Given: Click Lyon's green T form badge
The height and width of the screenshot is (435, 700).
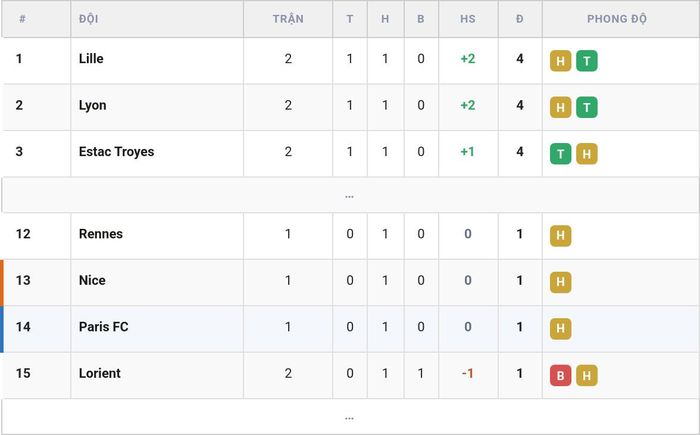Looking at the screenshot, I should (x=587, y=107).
